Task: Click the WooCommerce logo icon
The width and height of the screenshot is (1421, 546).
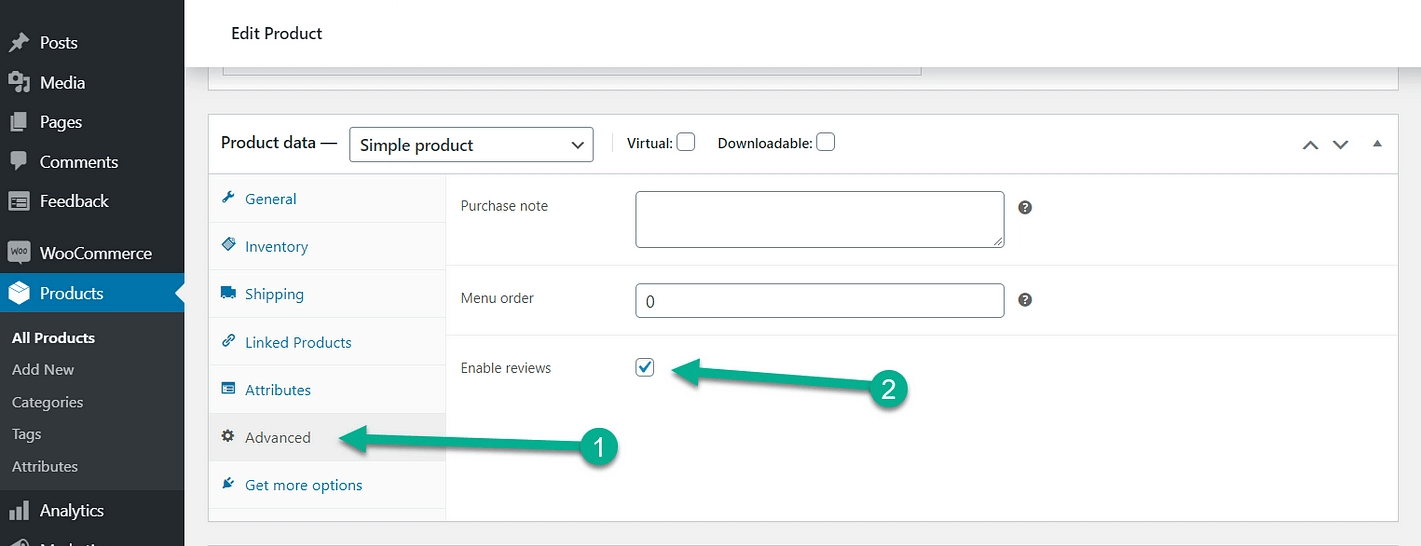Action: tap(19, 253)
